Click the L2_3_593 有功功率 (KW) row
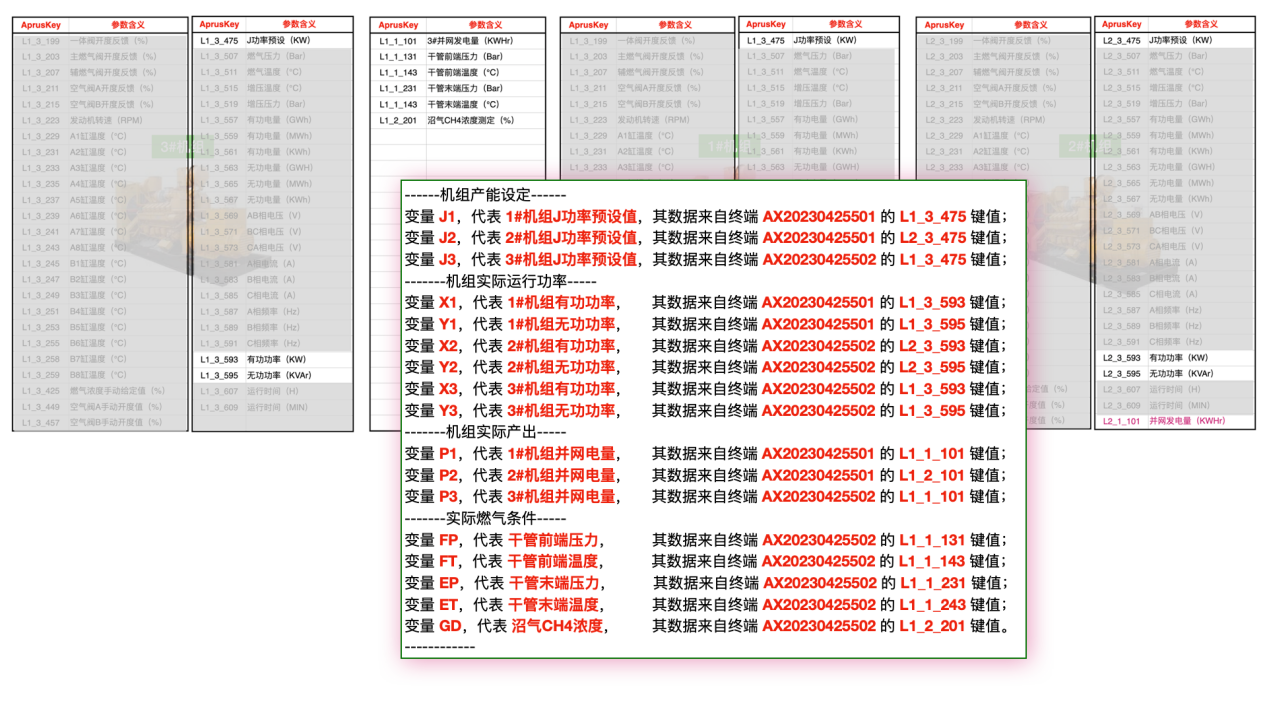Viewport: 1267px width, 713px height. 1174,358
